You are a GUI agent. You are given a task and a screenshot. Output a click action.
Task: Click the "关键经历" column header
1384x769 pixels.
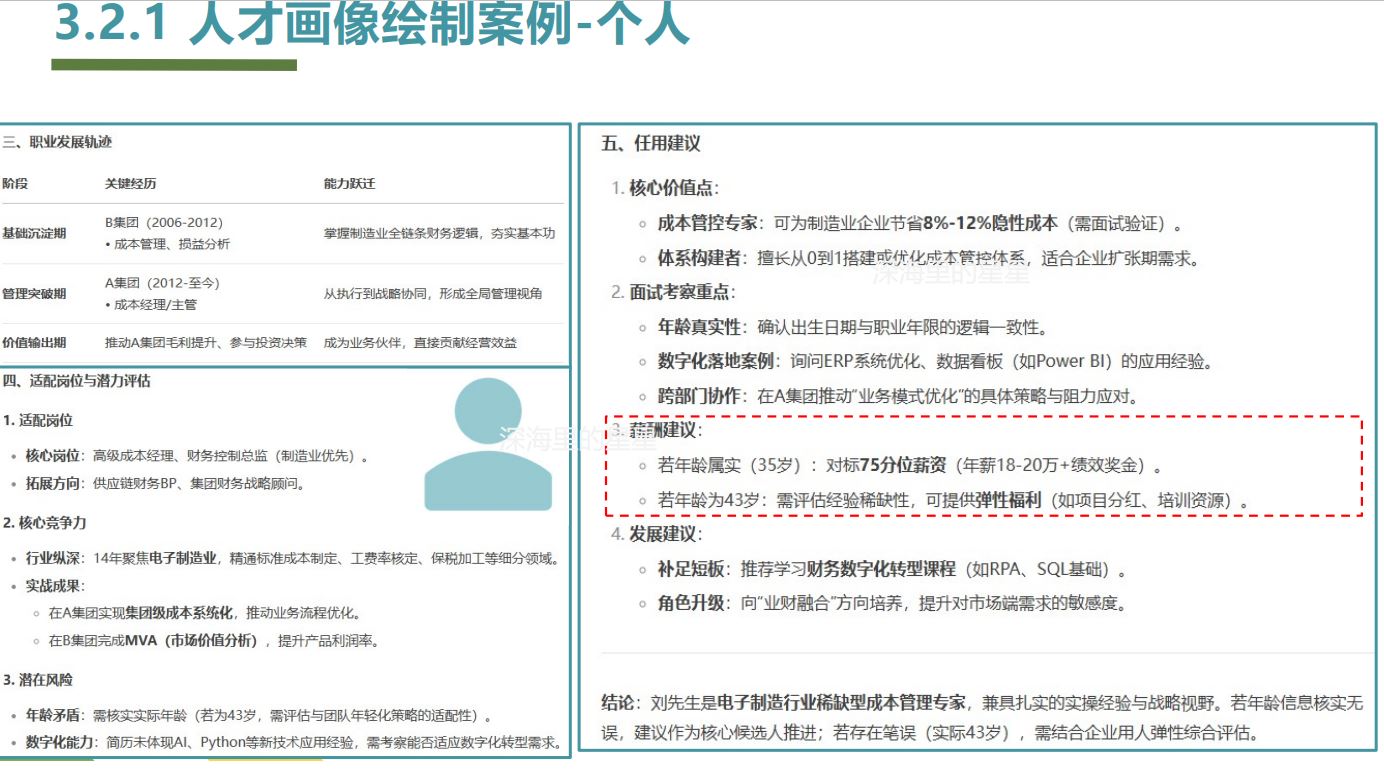130,184
